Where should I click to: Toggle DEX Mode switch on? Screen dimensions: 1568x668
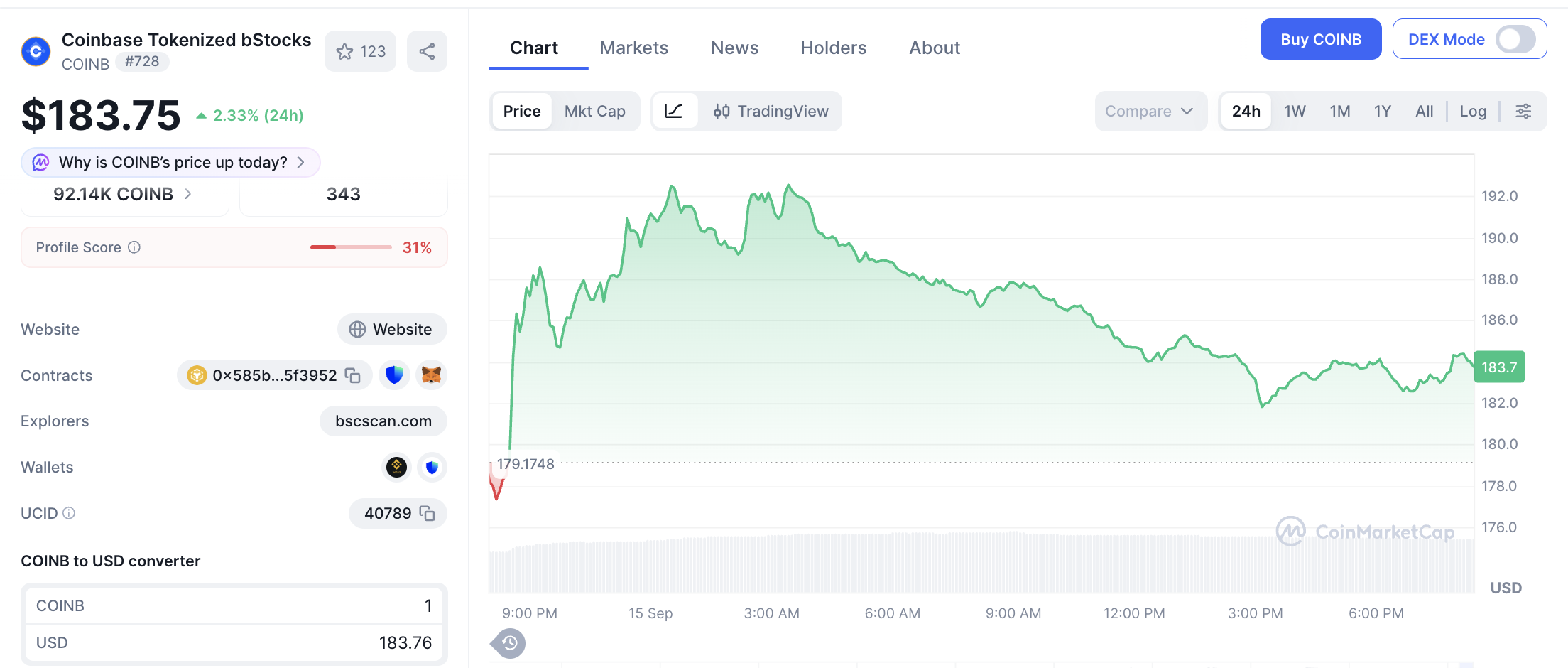[1515, 39]
